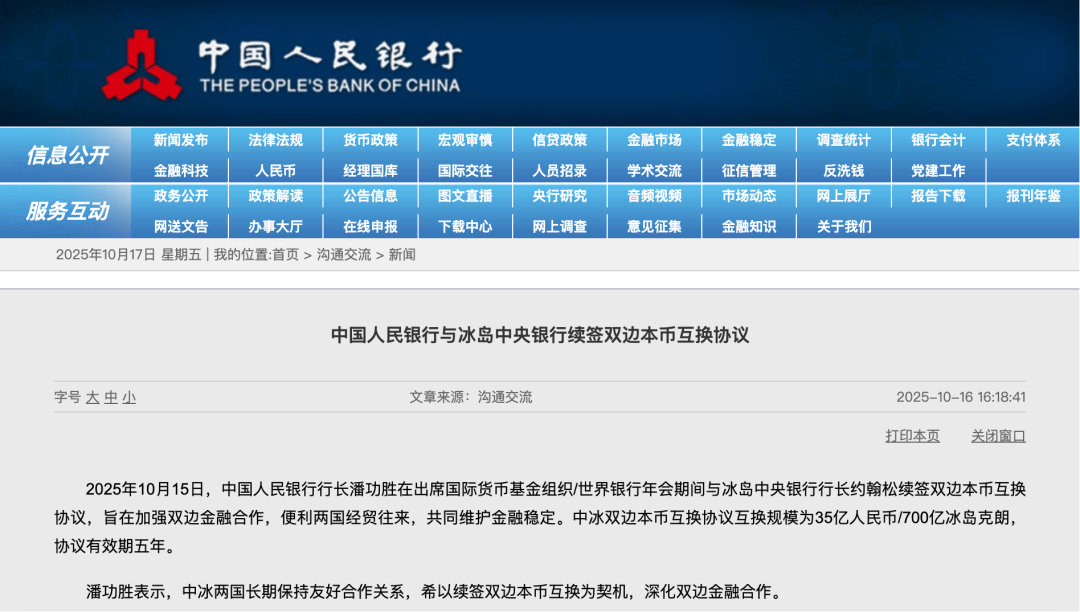Image resolution: width=1080 pixels, height=612 pixels.
Task: Click the 支付体系 payment system menu entry
Action: [1033, 140]
